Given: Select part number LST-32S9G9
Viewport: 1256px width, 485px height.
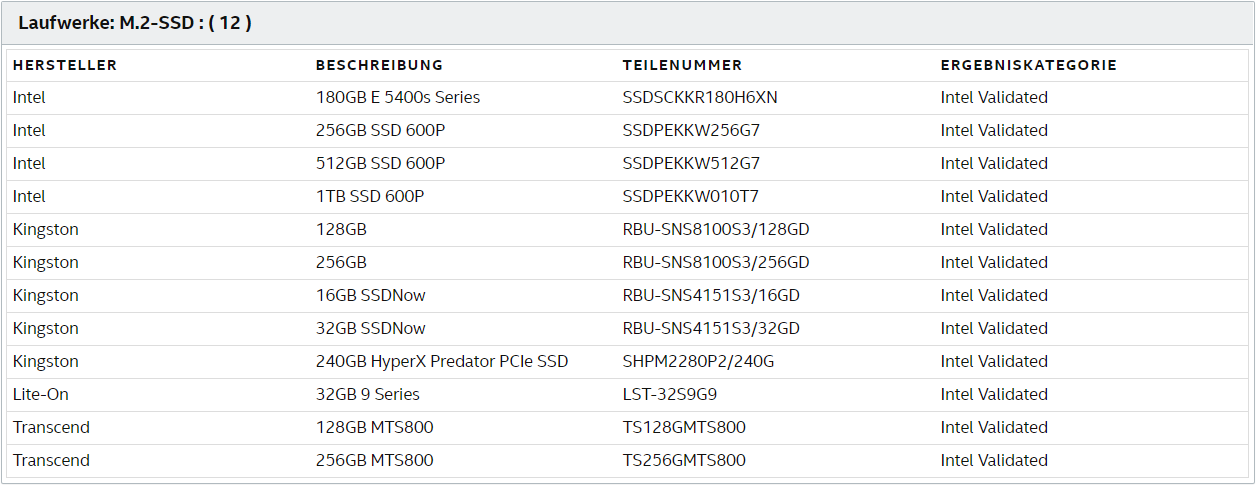Looking at the screenshot, I should pyautogui.click(x=668, y=395).
